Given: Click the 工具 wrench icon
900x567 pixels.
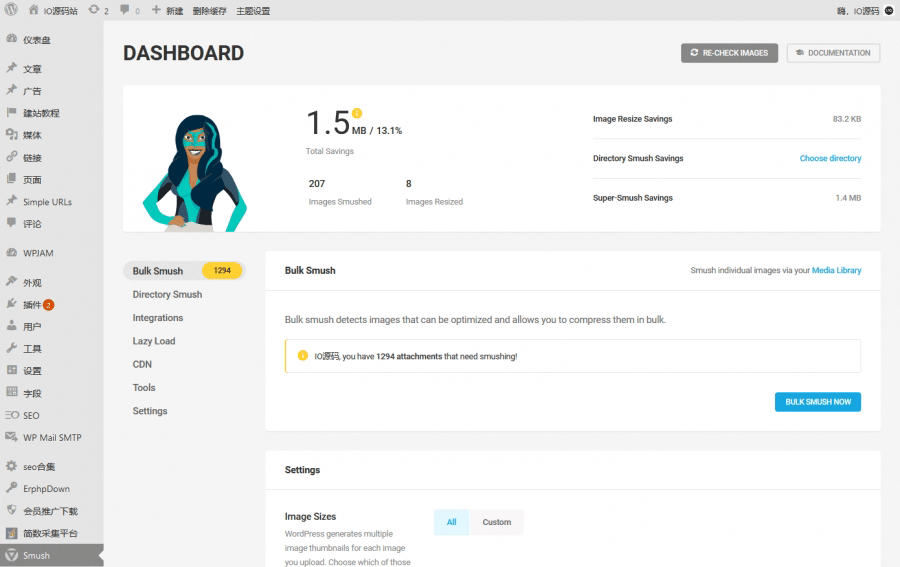Looking at the screenshot, I should click(11, 348).
